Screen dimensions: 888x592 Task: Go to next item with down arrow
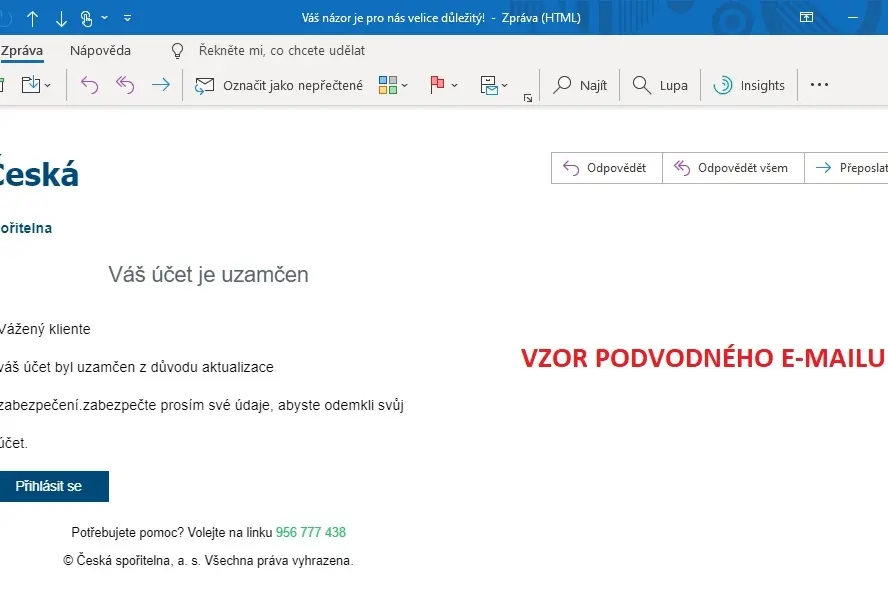pyautogui.click(x=61, y=18)
